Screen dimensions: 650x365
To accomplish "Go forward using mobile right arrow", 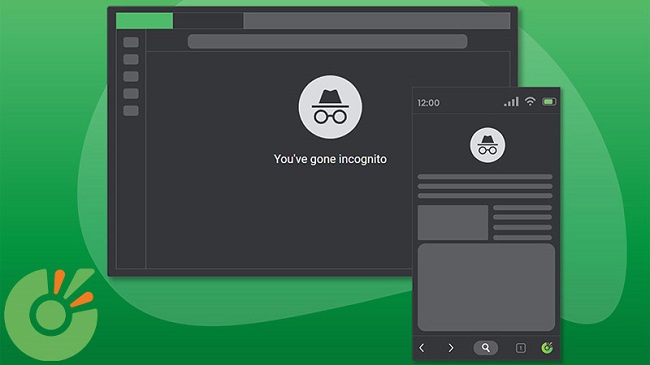I will [451, 348].
